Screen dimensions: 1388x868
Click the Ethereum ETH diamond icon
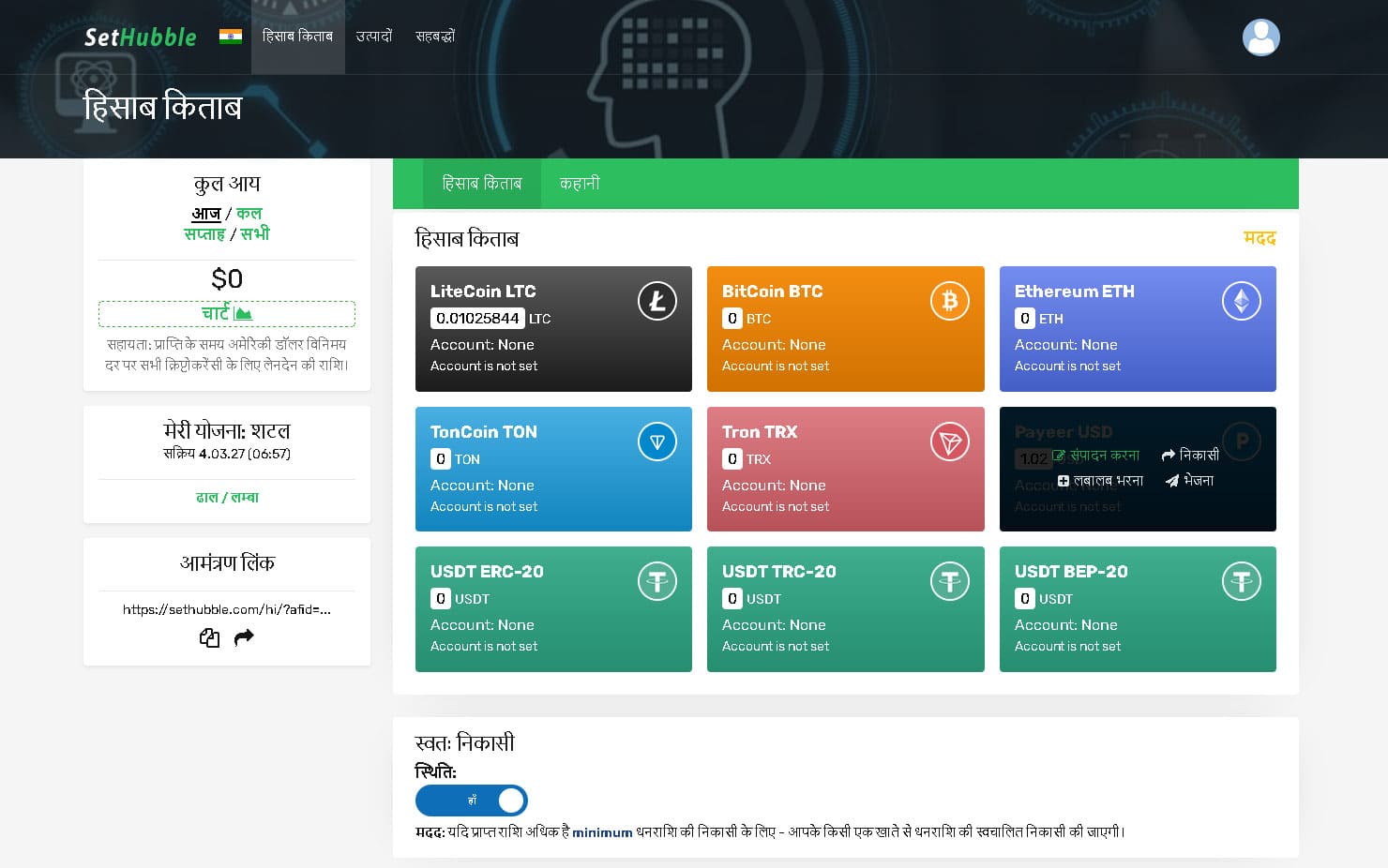pyautogui.click(x=1241, y=302)
